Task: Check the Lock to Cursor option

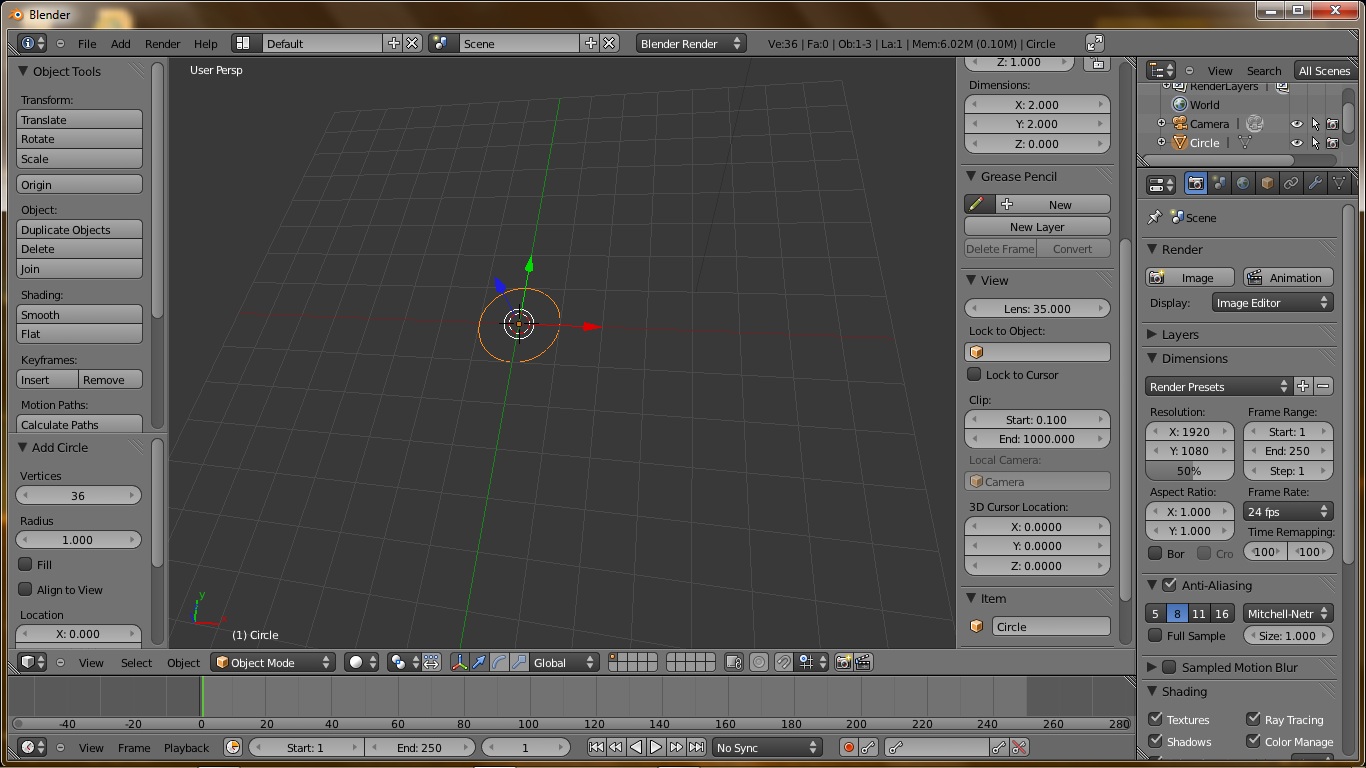Action: [974, 374]
